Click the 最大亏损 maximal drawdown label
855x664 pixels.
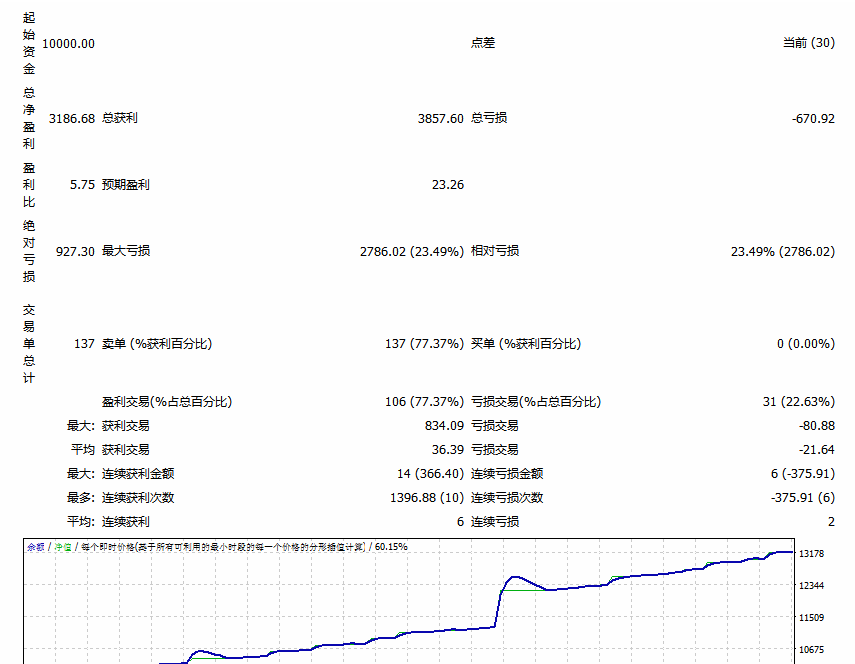coord(126,251)
